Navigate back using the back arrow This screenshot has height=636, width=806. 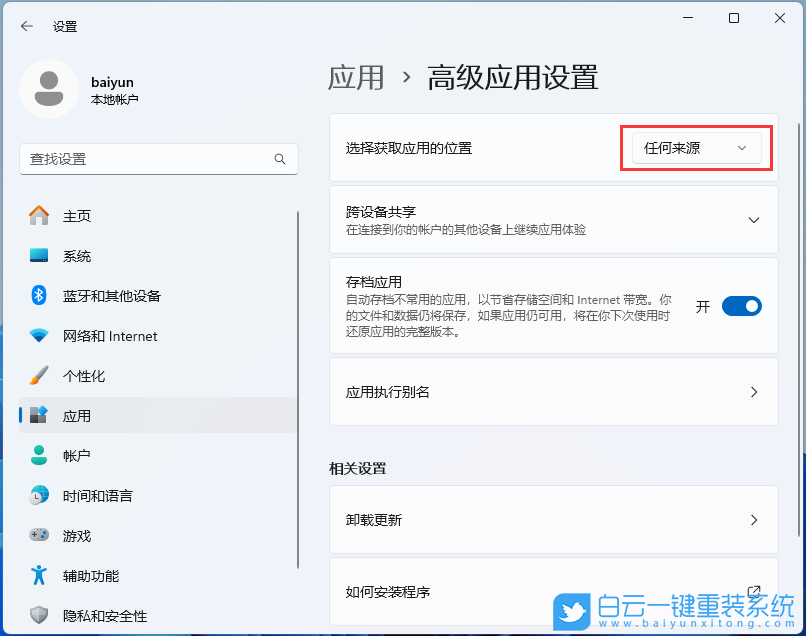tap(27, 27)
